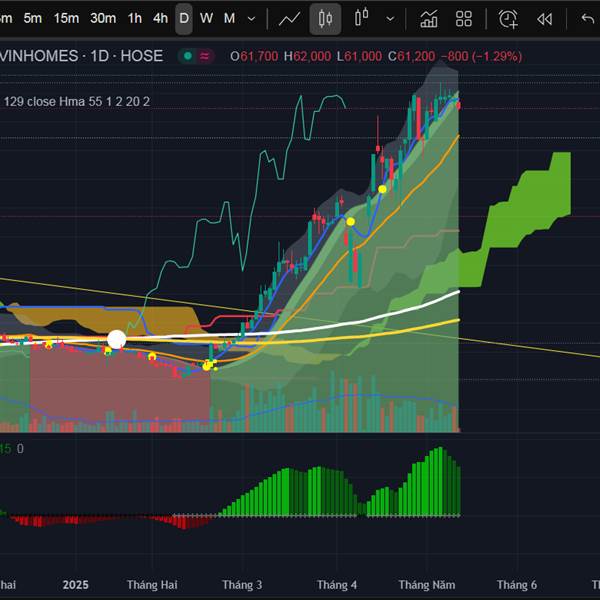Select the 15m timeframe
This screenshot has width=600, height=600.
[66, 18]
